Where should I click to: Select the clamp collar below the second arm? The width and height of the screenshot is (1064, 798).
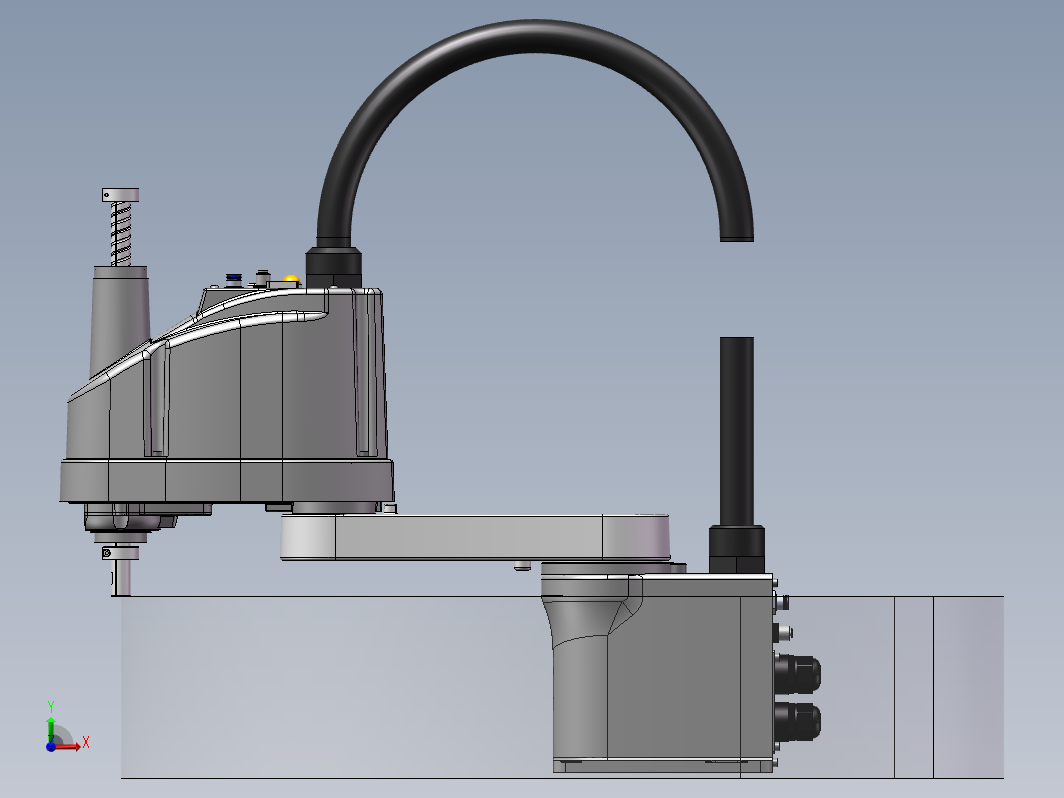pyautogui.click(x=120, y=554)
